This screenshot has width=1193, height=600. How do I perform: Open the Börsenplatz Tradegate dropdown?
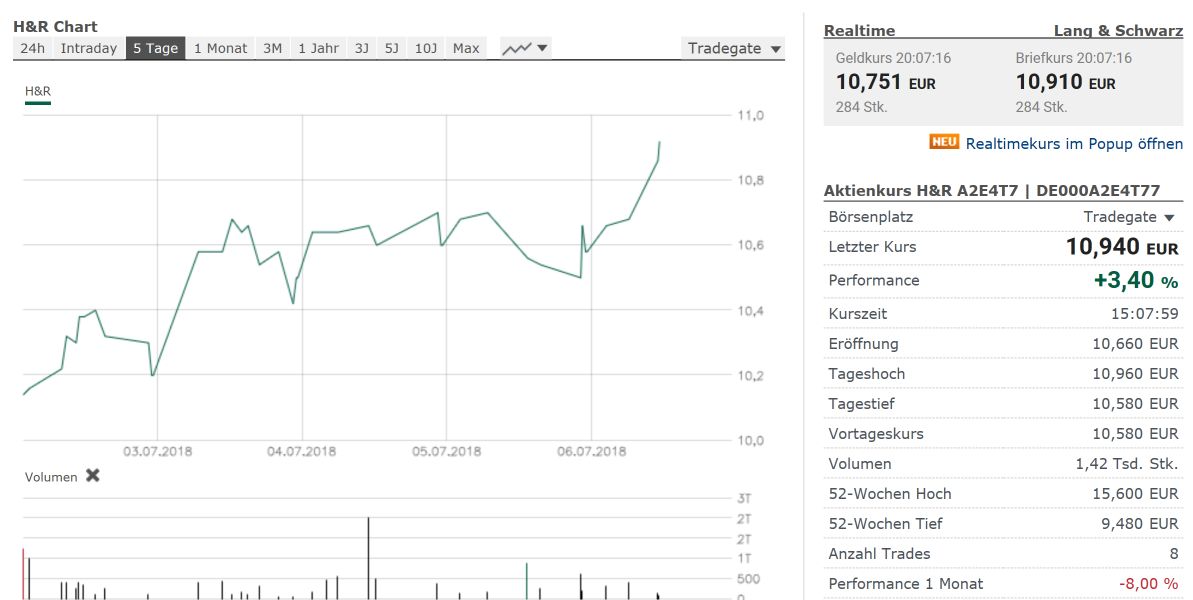click(x=1129, y=217)
